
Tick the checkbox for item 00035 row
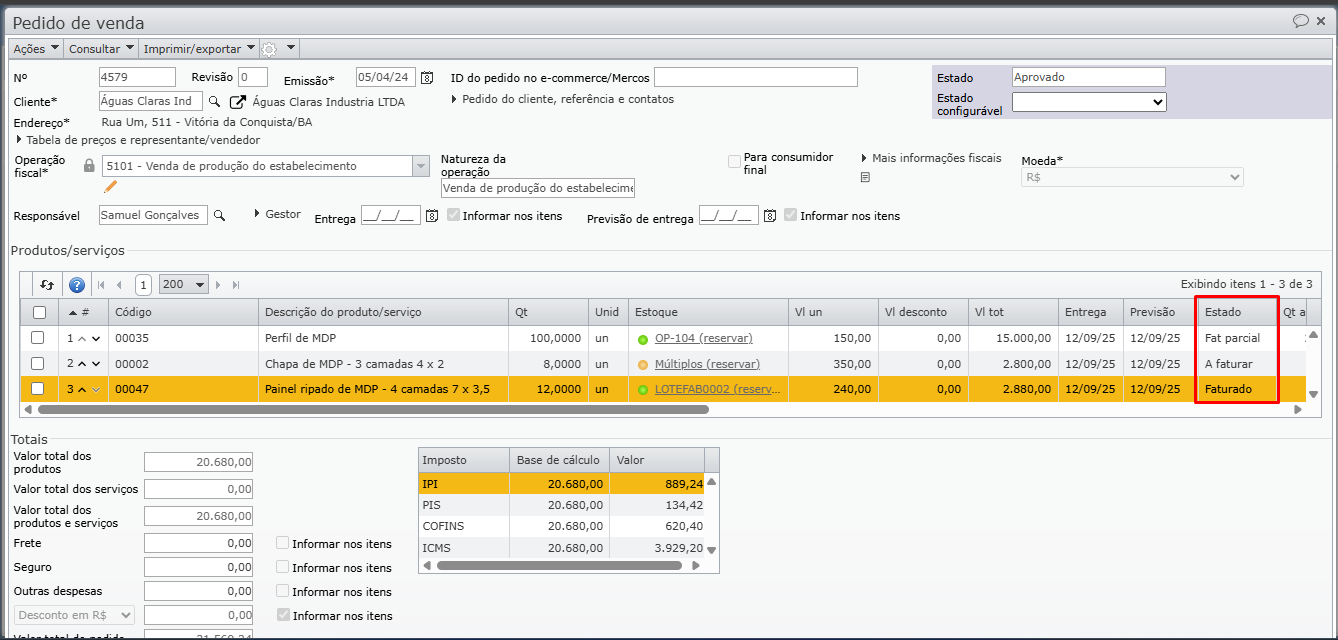point(38,338)
